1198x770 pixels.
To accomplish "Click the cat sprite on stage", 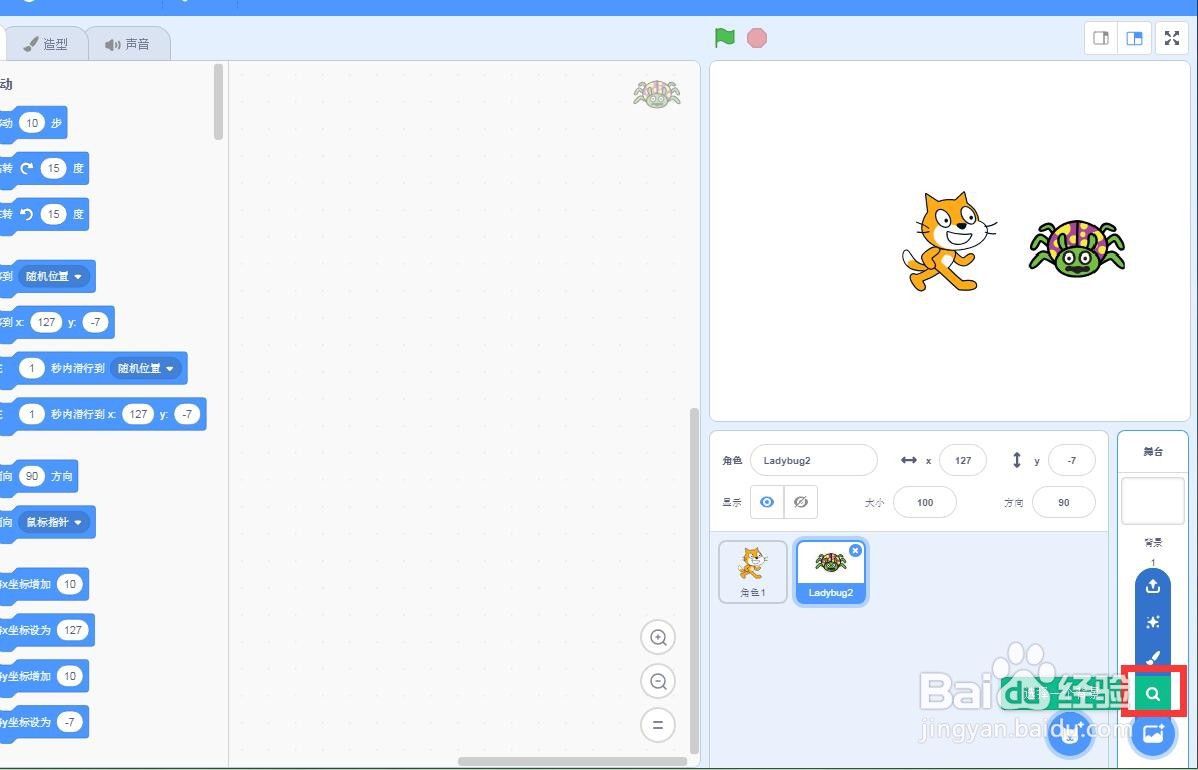I will (948, 241).
